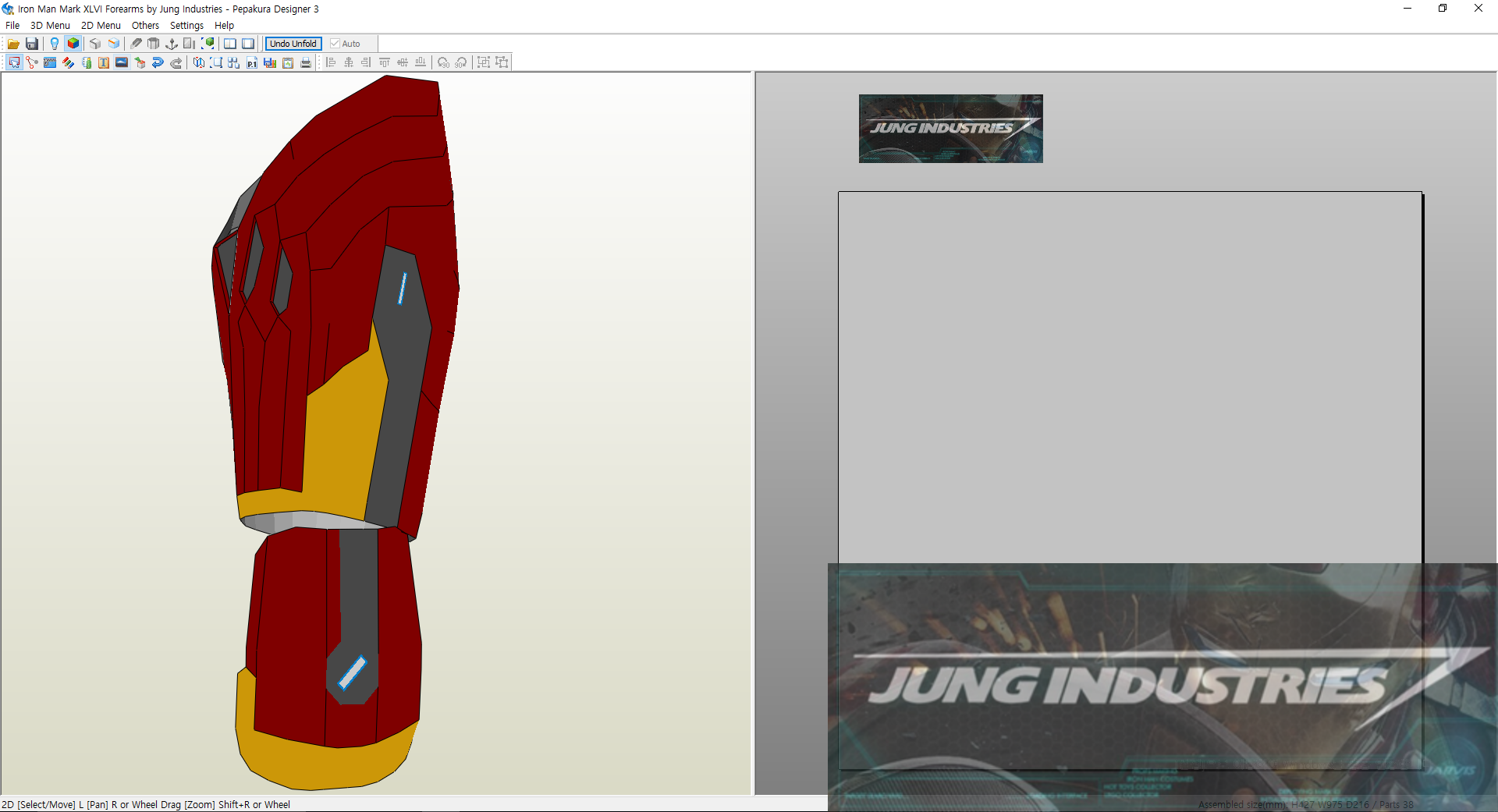Screen dimensions: 1498x812
Task: Click the gray cylinder icon
Action: 154,44
